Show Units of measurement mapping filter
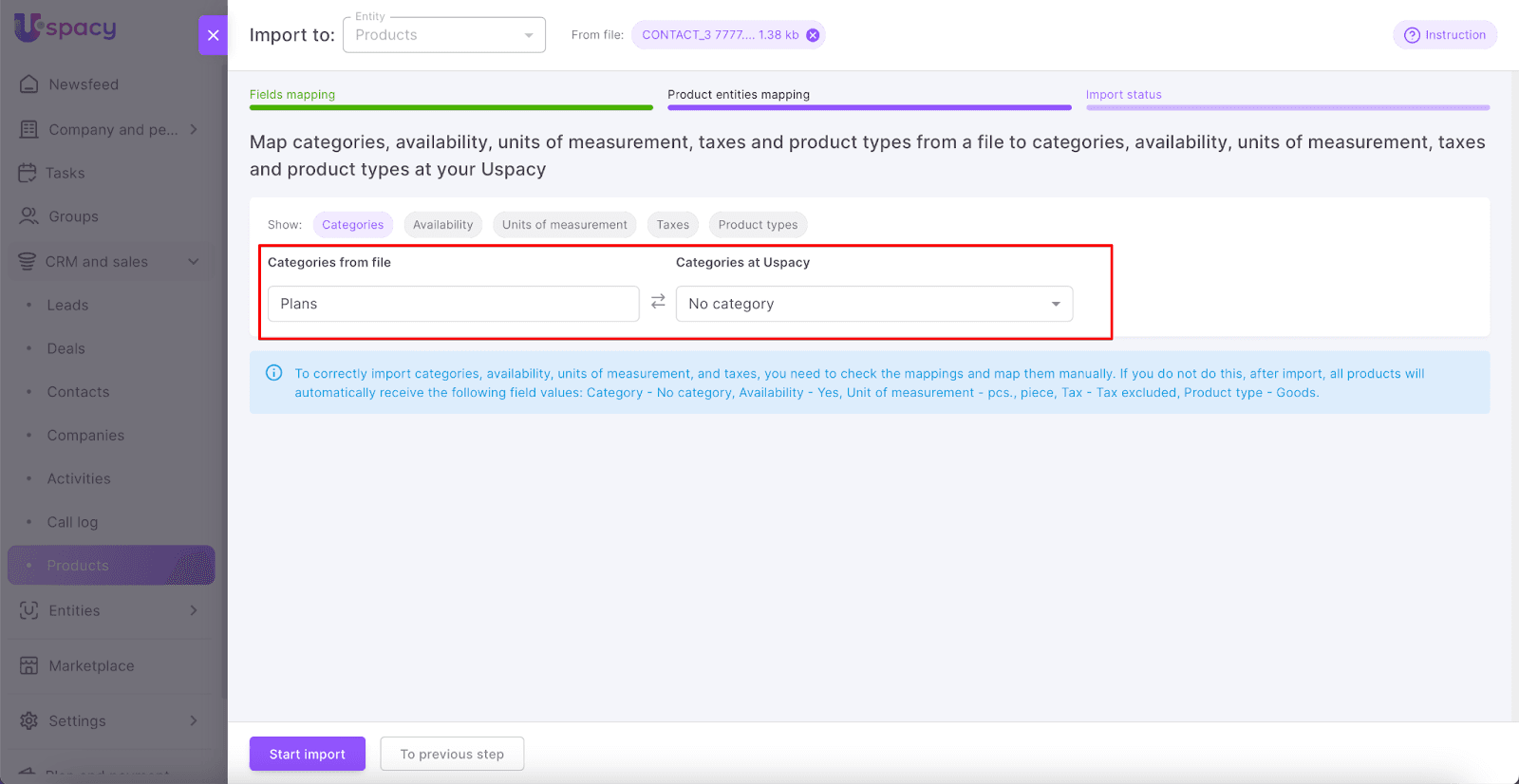The image size is (1519, 784). click(x=564, y=225)
